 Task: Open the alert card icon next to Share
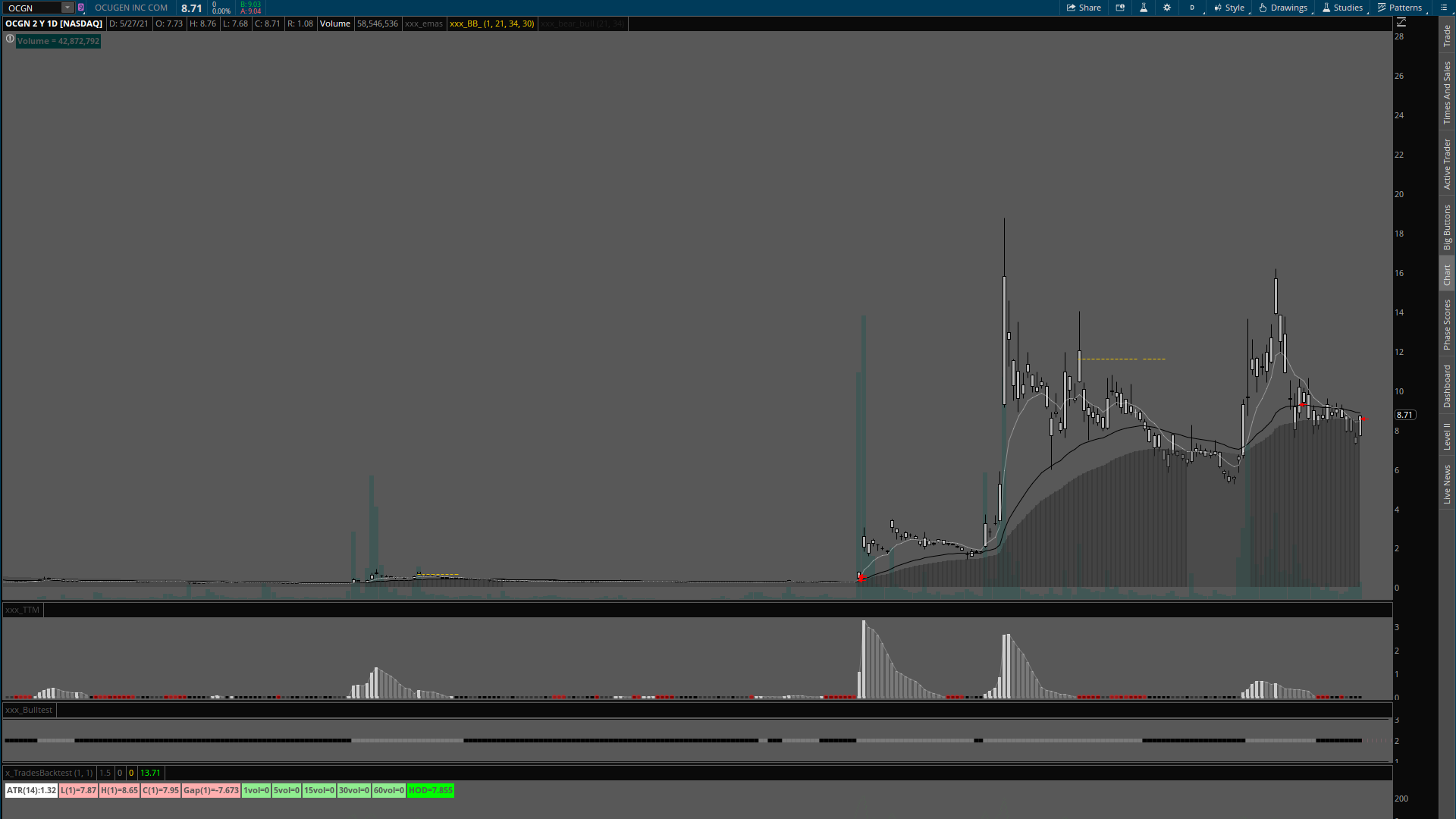pyautogui.click(x=1120, y=8)
